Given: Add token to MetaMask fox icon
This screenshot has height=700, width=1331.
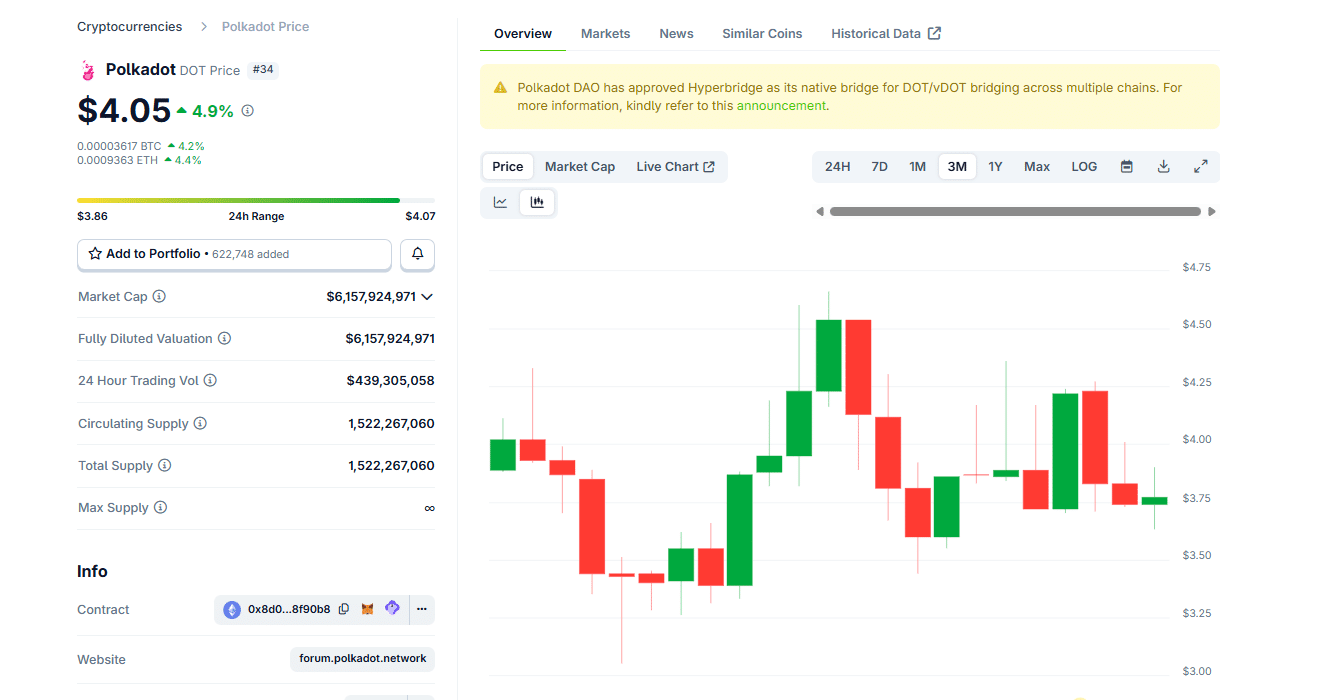Looking at the screenshot, I should coord(367,609).
